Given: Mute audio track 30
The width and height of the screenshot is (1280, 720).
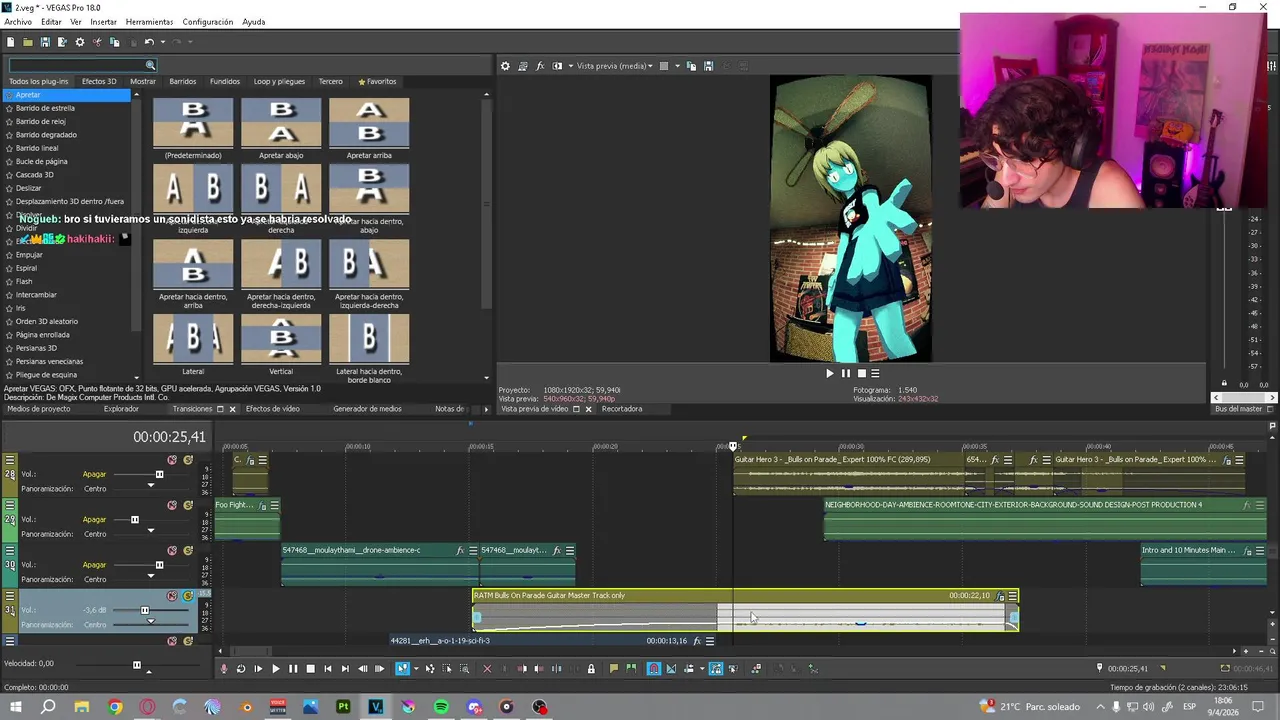Looking at the screenshot, I should click(172, 551).
